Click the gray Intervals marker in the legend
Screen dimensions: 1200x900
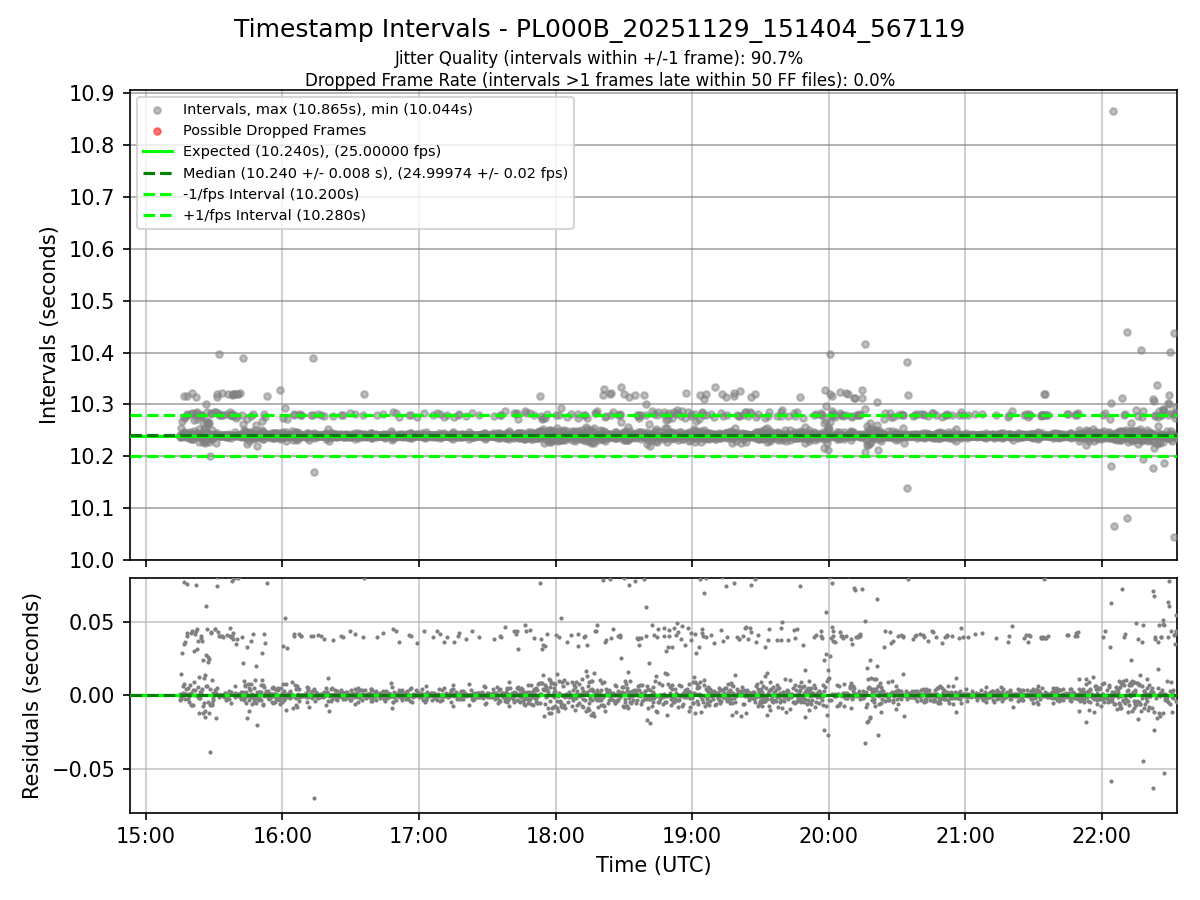(157, 110)
